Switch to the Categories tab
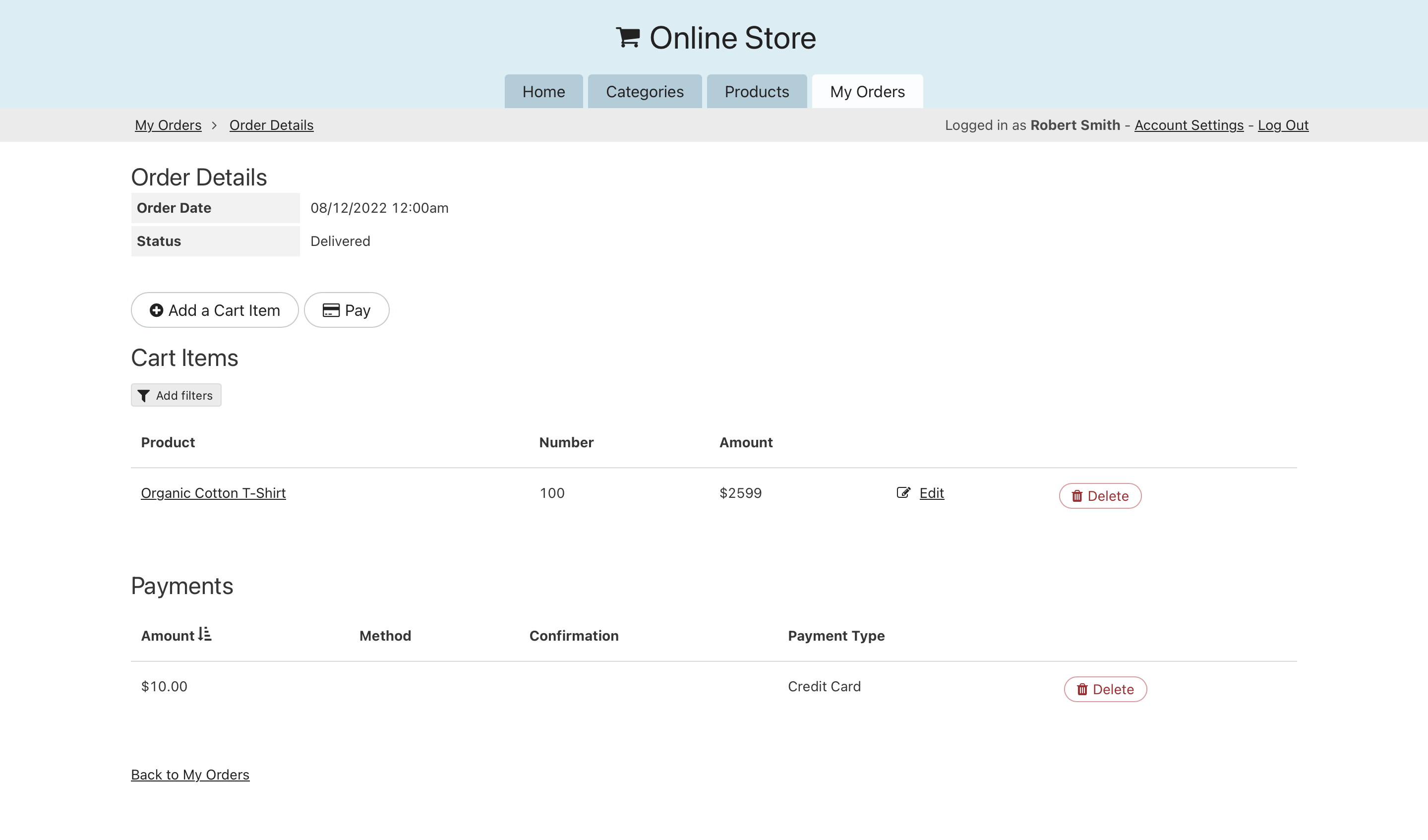 click(644, 92)
